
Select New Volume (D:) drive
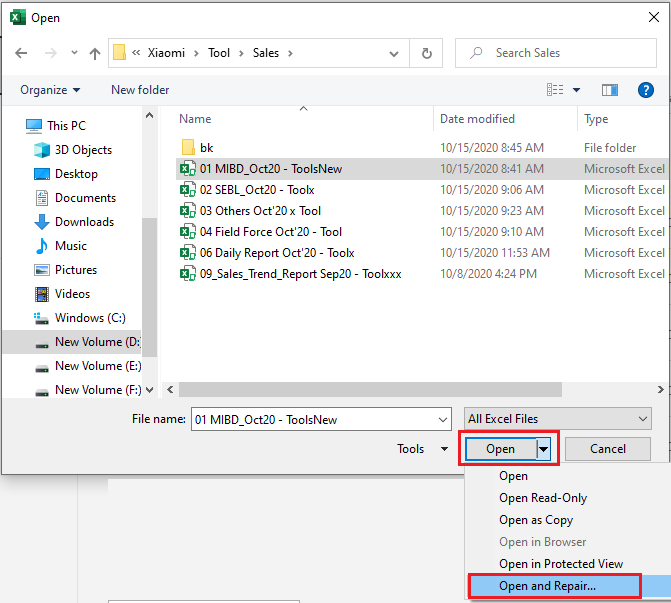pos(72,342)
